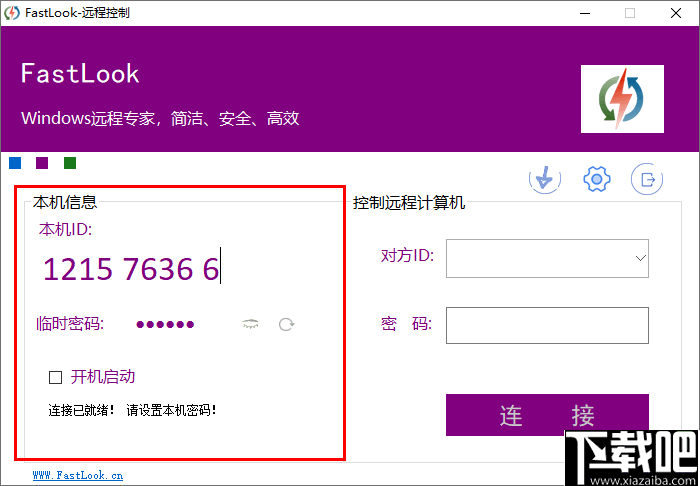The height and width of the screenshot is (486, 700).
Task: Click the 连接 button
Action: point(547,415)
